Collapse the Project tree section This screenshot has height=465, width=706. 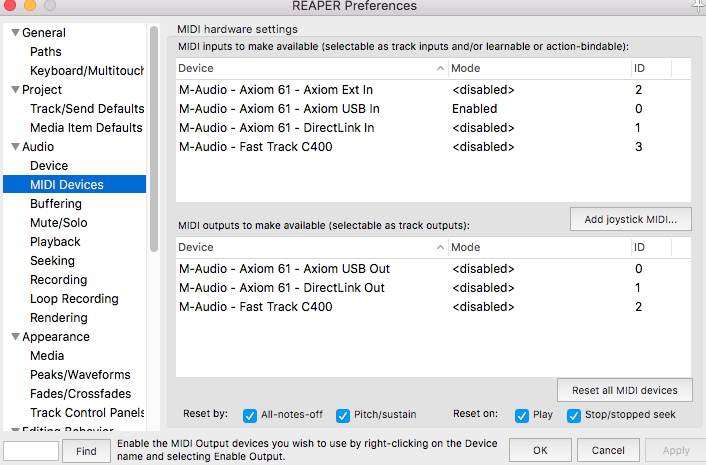(x=14, y=90)
